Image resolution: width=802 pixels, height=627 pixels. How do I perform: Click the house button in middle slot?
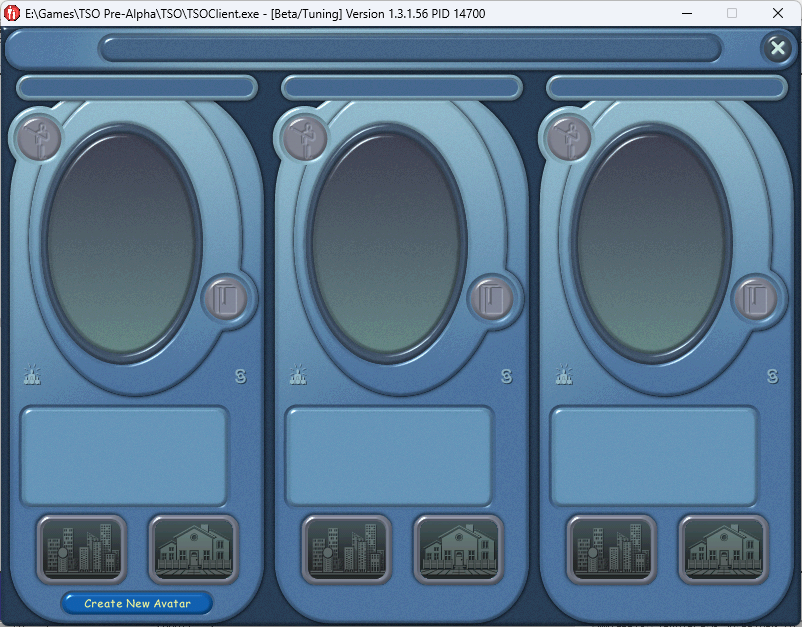pos(458,550)
